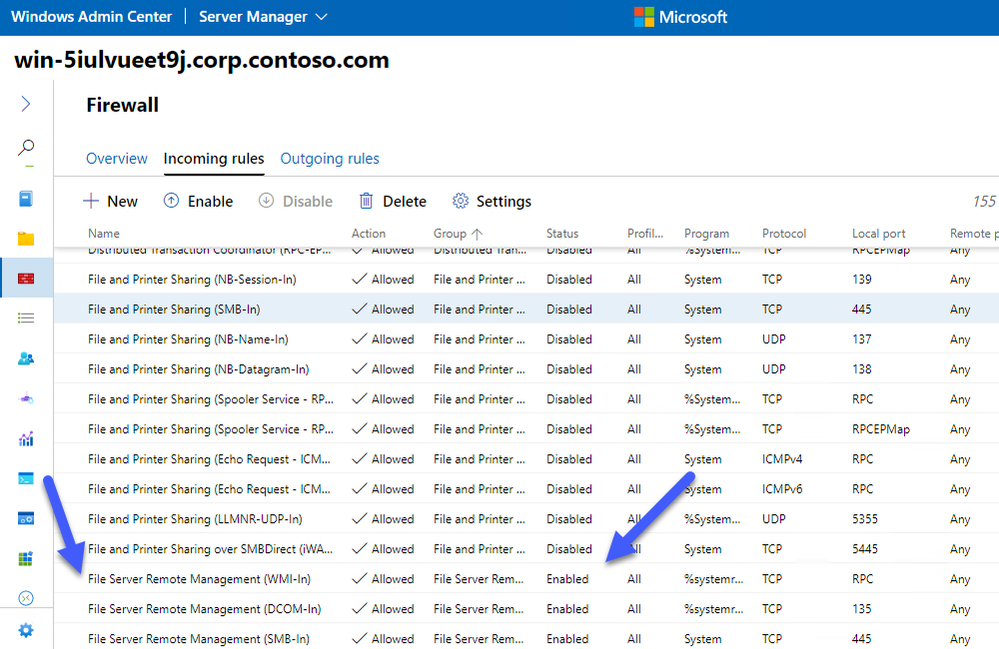Open the sidebar Settings gear icon

coord(25,631)
